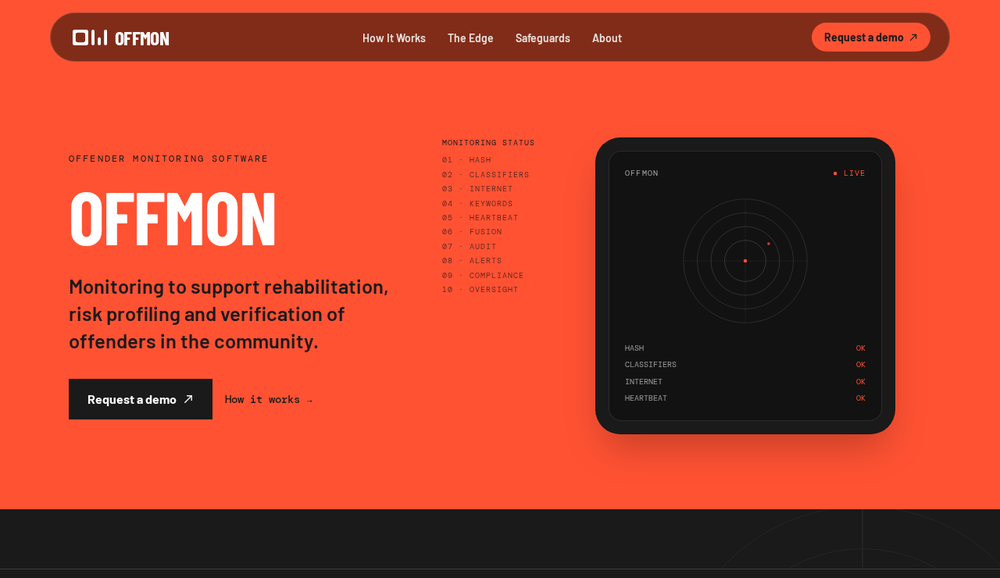This screenshot has height=578, width=1000.
Task: Click the OFFMON label inside the device panel
Action: [641, 173]
